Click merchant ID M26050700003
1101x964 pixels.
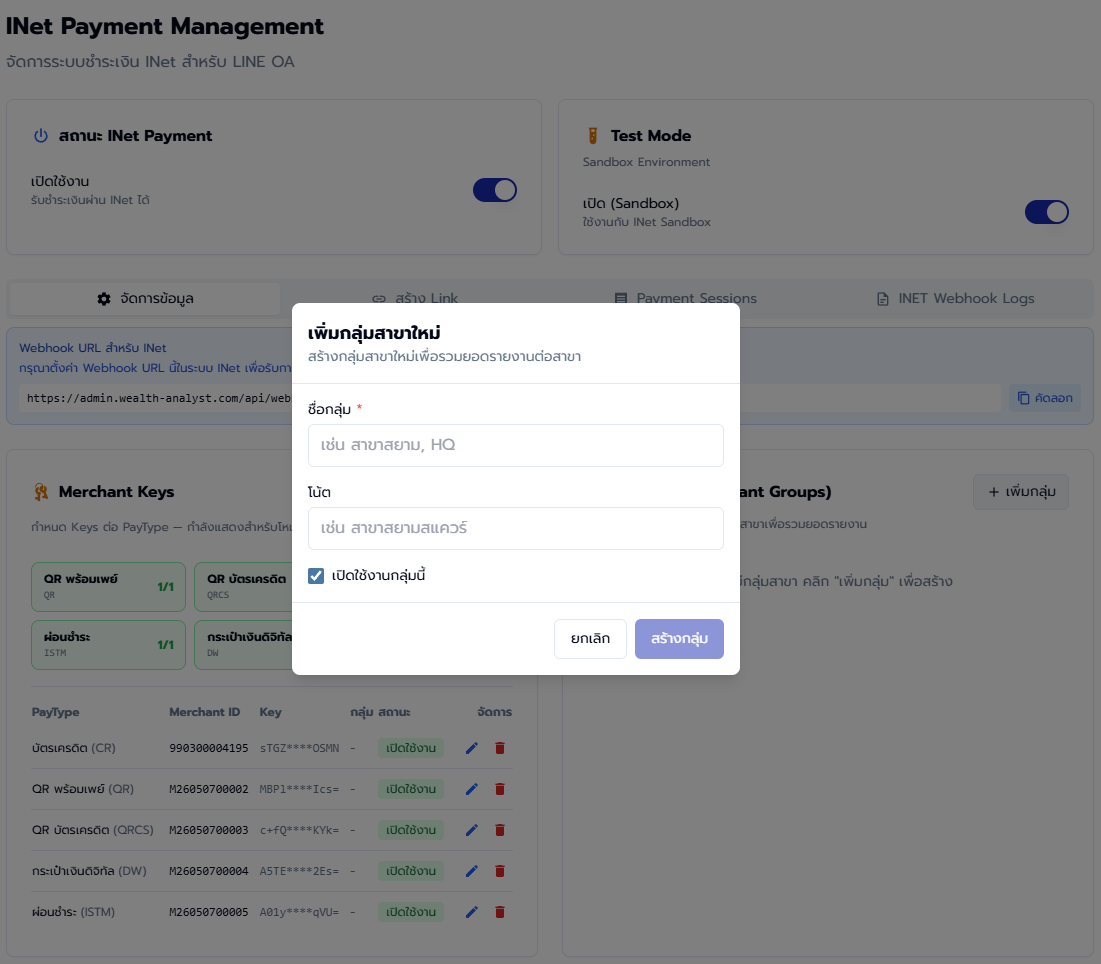tap(209, 830)
